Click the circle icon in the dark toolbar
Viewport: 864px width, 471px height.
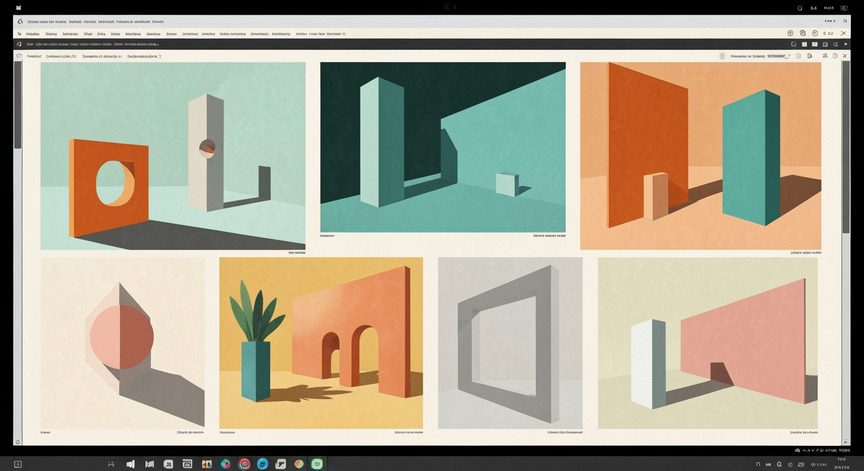click(793, 44)
